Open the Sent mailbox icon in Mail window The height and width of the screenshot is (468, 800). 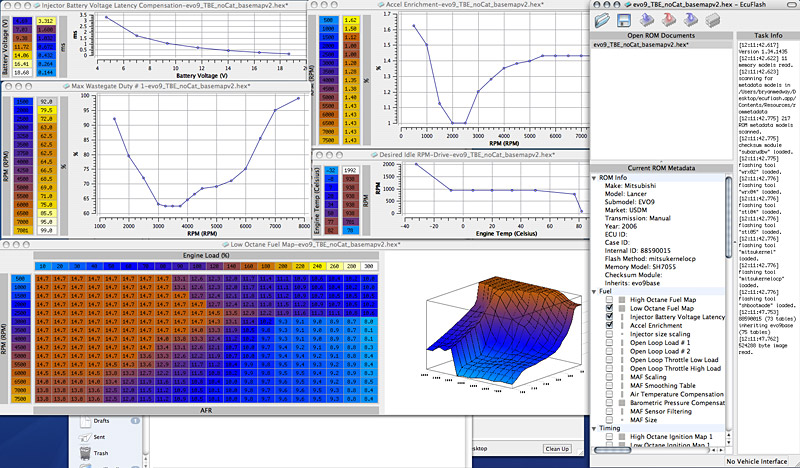pos(85,437)
